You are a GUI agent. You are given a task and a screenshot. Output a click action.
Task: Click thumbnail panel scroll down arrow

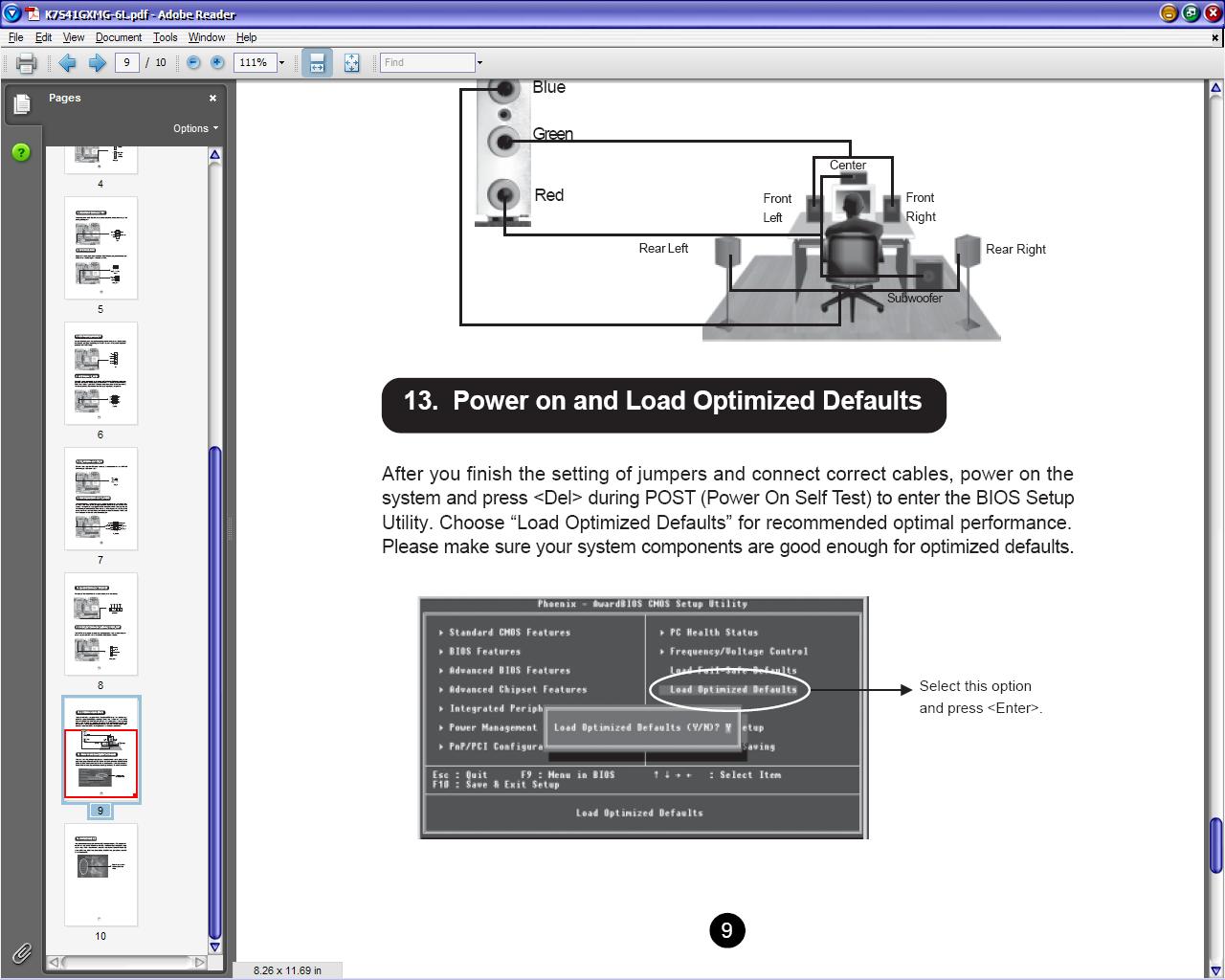(215, 947)
